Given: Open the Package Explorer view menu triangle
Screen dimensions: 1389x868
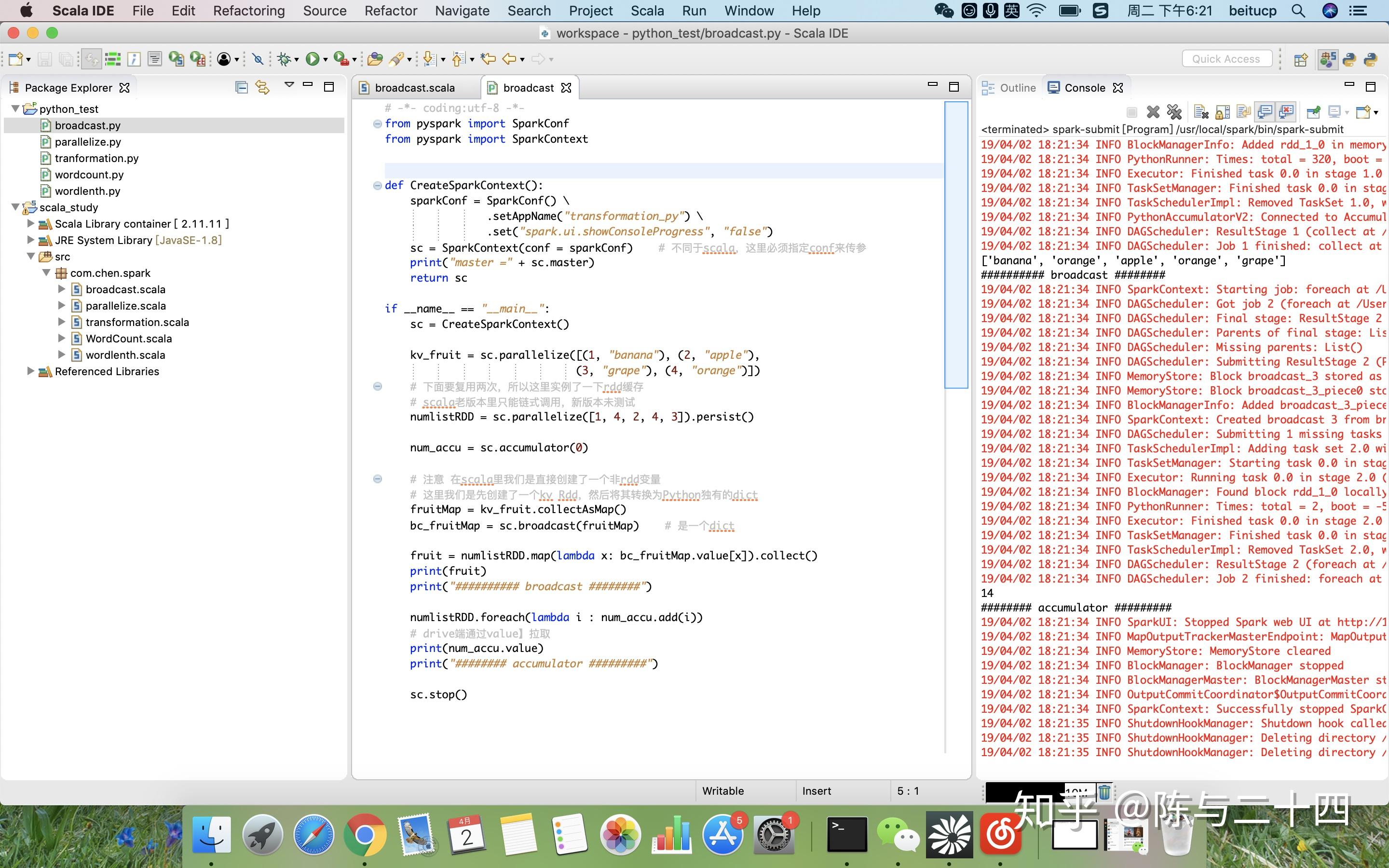Looking at the screenshot, I should pos(289,85).
